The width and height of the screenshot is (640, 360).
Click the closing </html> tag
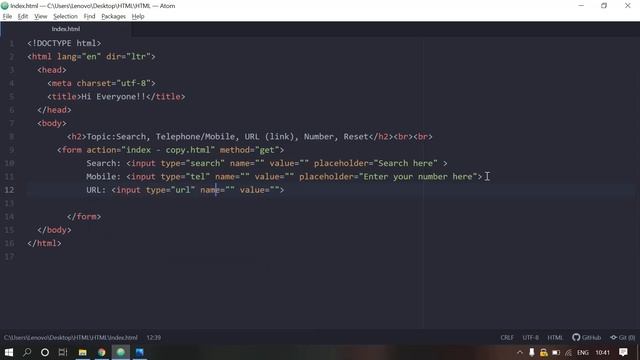point(44,243)
